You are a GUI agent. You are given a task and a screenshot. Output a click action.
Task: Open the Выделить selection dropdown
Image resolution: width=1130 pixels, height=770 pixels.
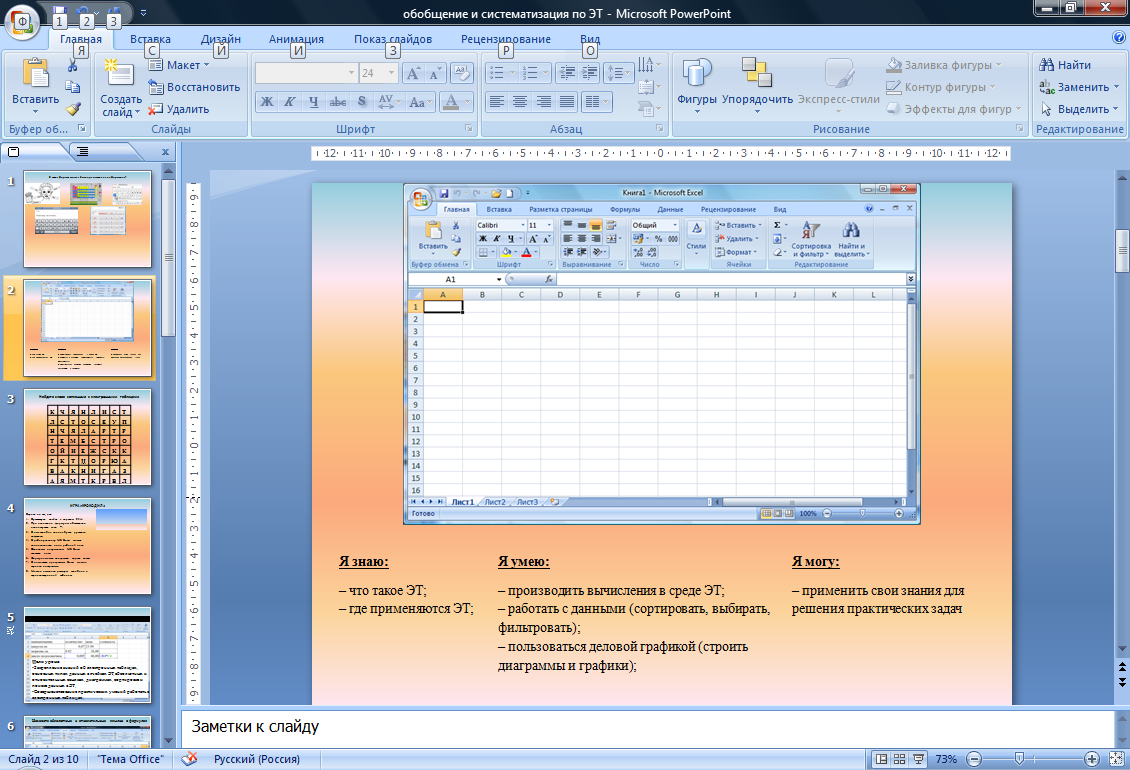(1079, 109)
